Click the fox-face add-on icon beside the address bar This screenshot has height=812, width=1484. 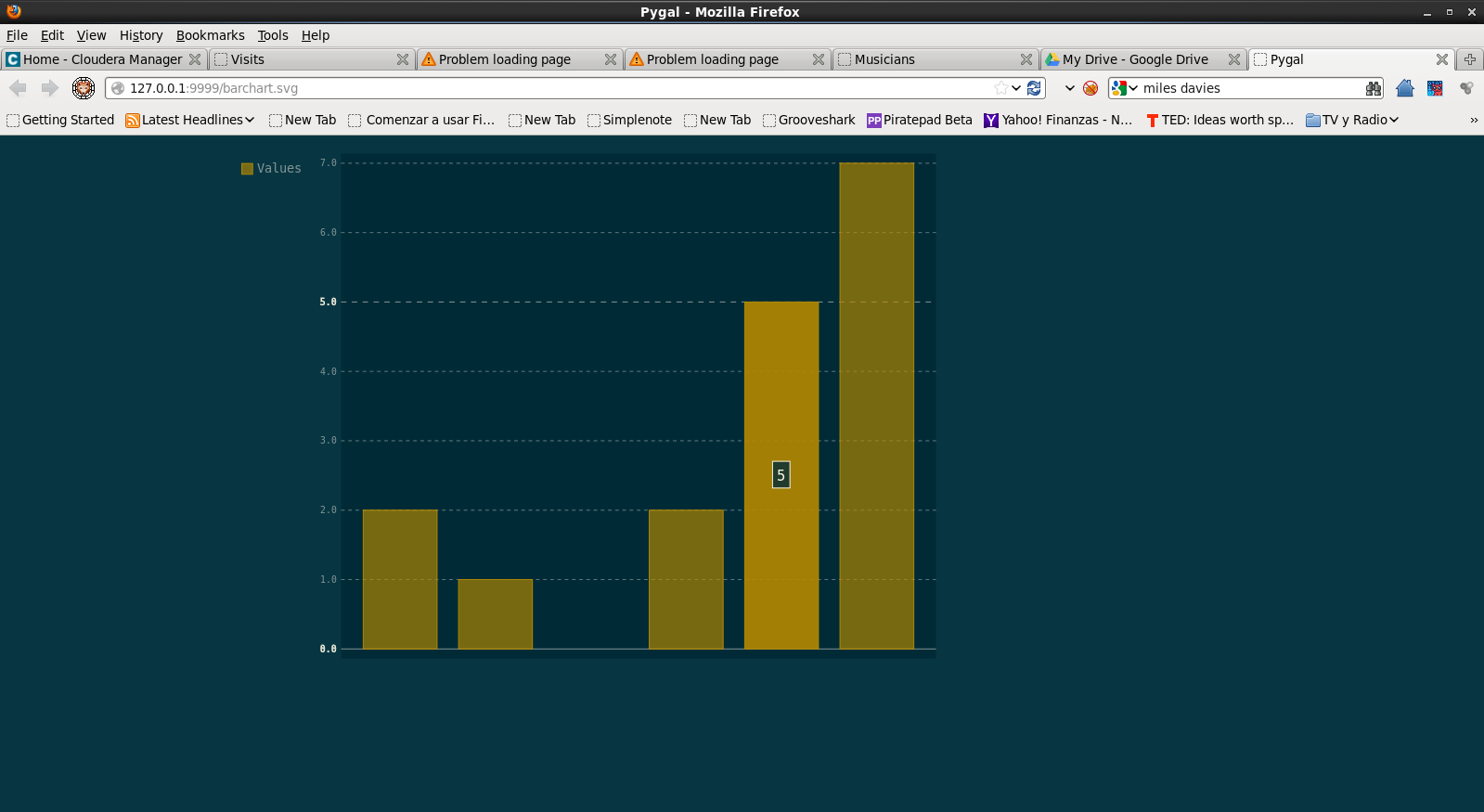pos(84,88)
